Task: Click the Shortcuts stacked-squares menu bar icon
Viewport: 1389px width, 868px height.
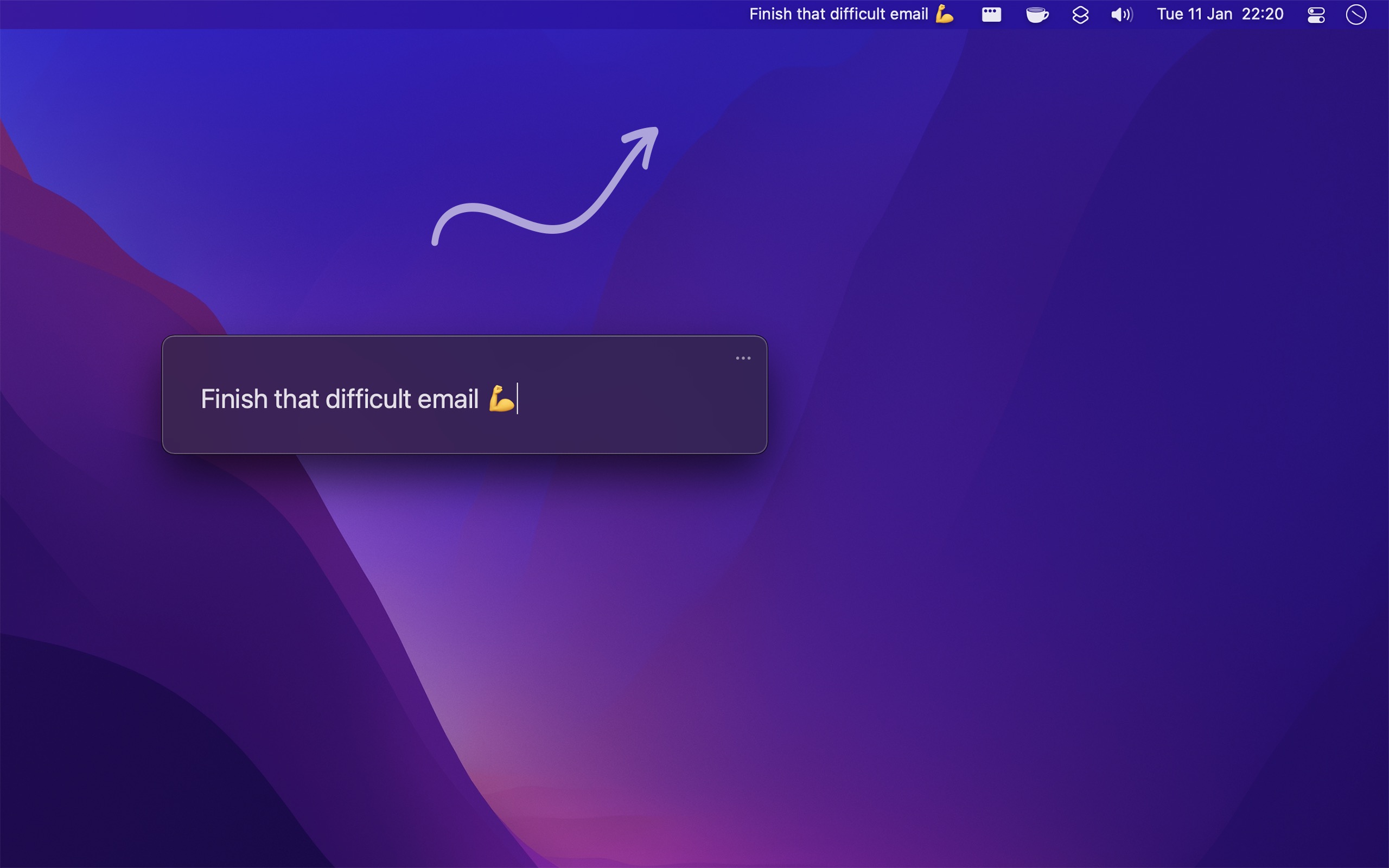Action: 1080,14
